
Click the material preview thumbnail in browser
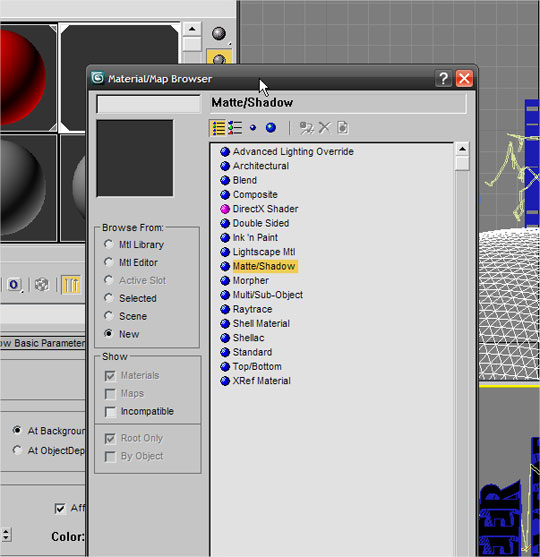click(x=135, y=158)
